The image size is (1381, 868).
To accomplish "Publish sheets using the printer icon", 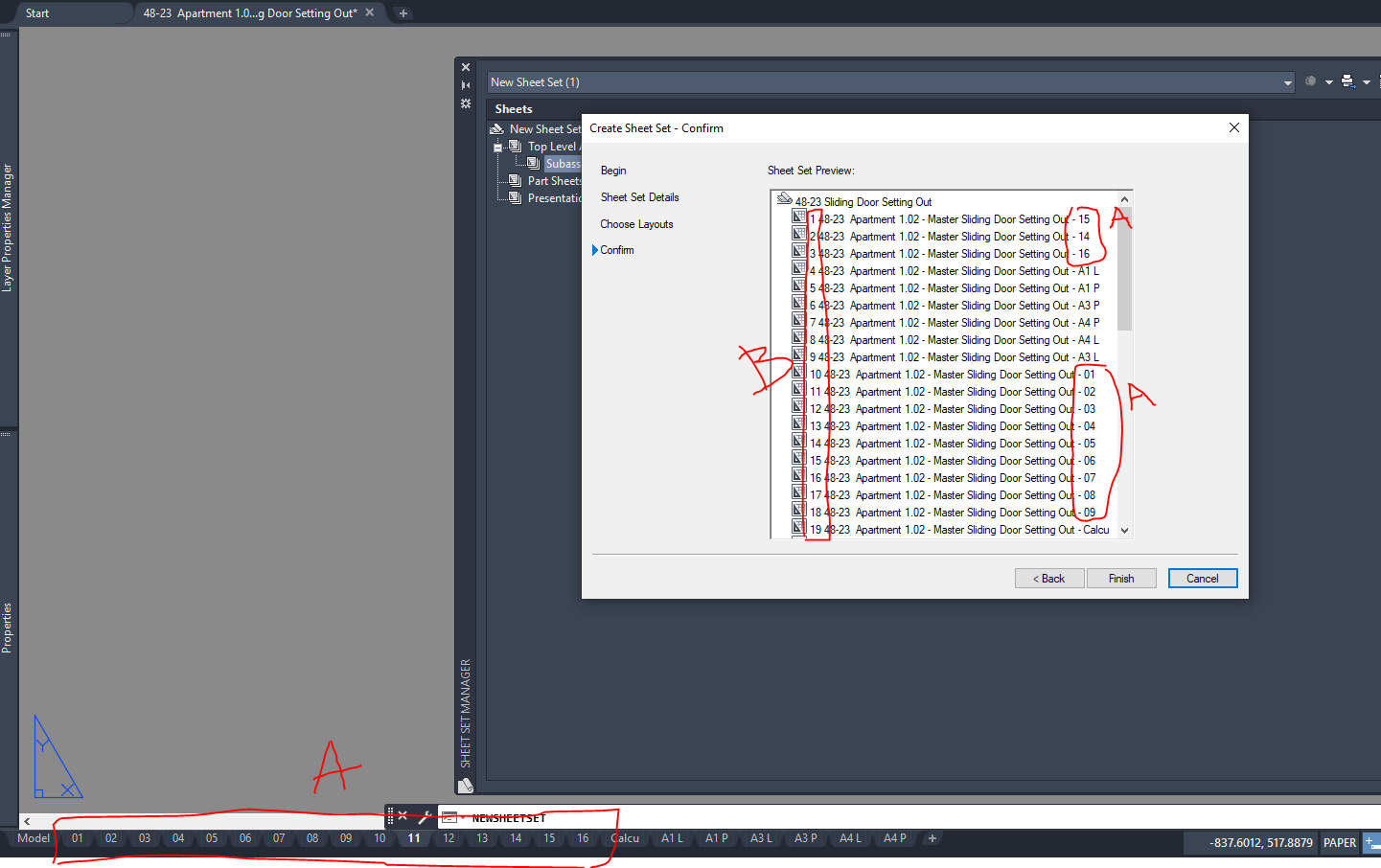I will click(1346, 81).
